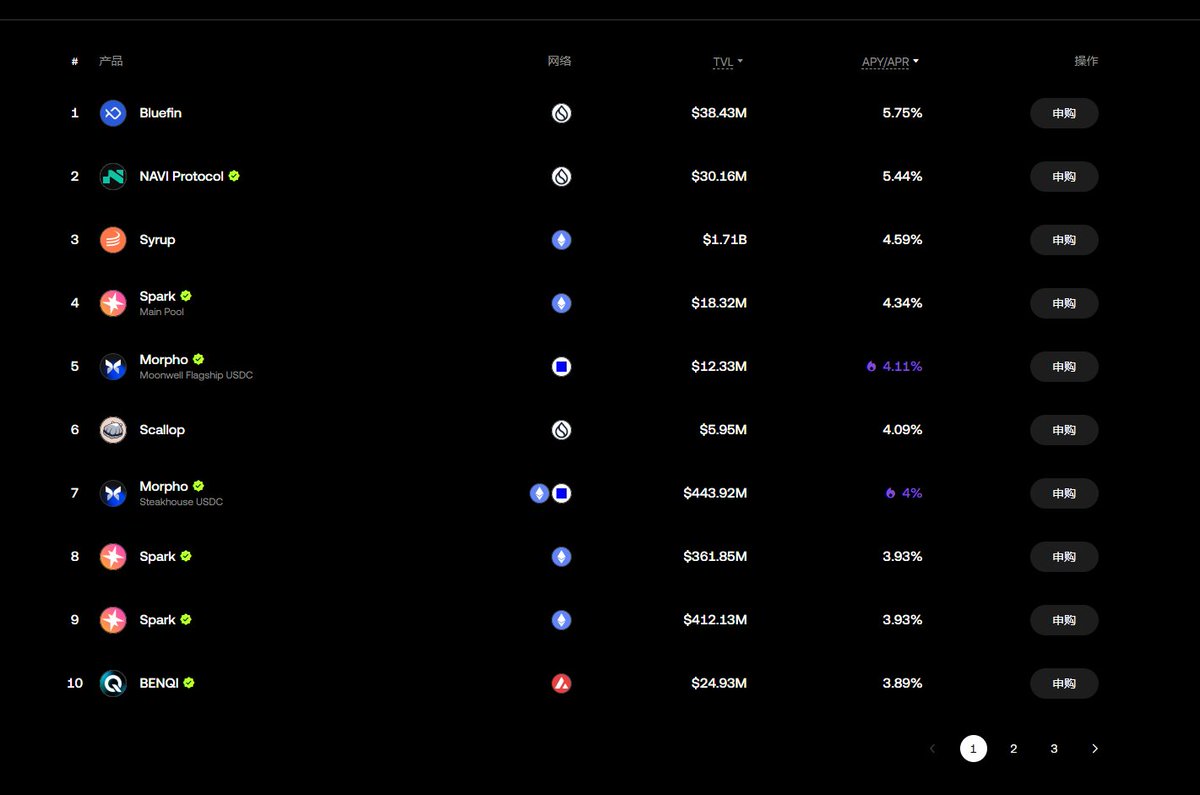1200x795 pixels.
Task: Click Avalanche network icon in BENQI row
Action: [x=561, y=683]
